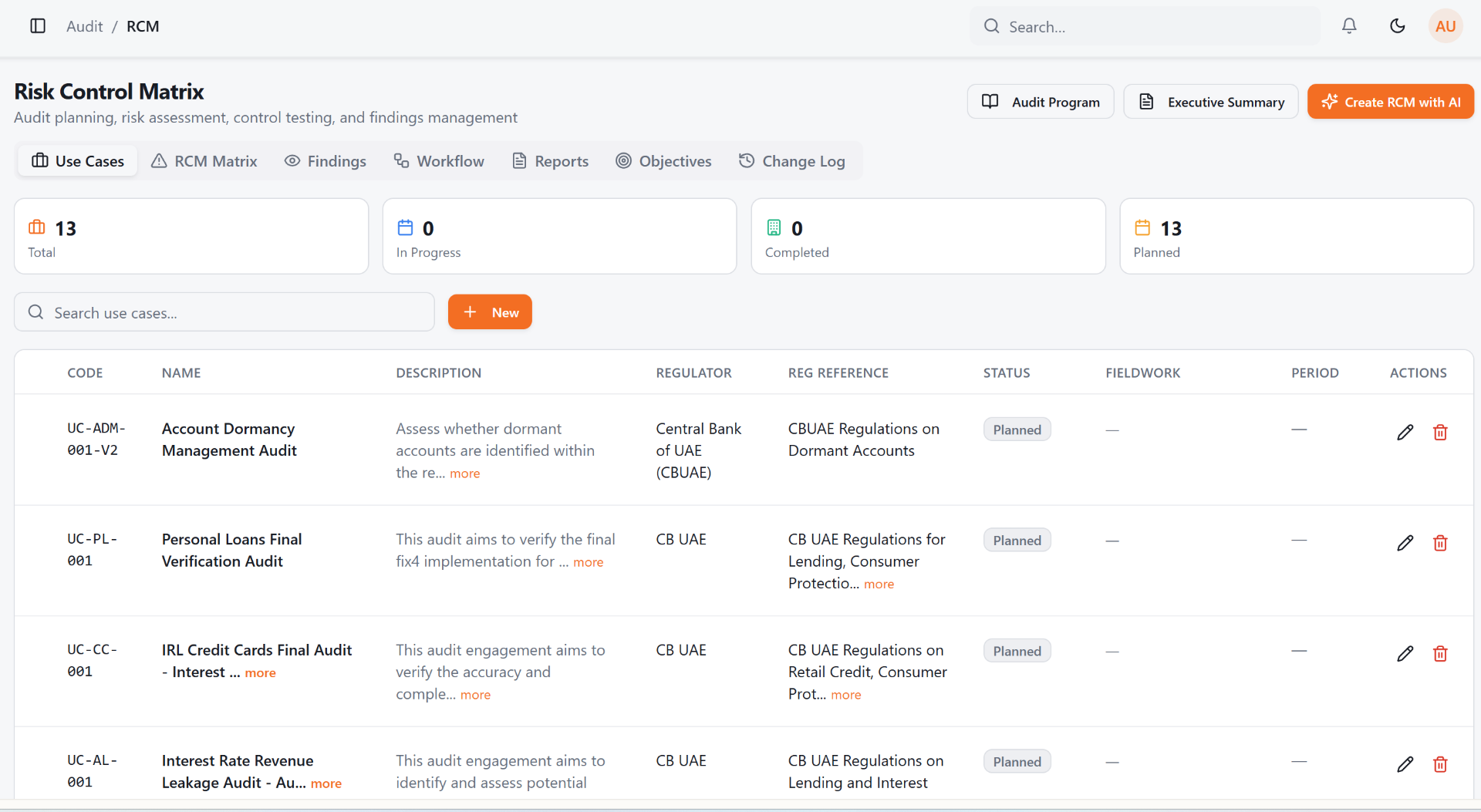
Task: Click the Planned 13 stat card
Action: point(1297,236)
